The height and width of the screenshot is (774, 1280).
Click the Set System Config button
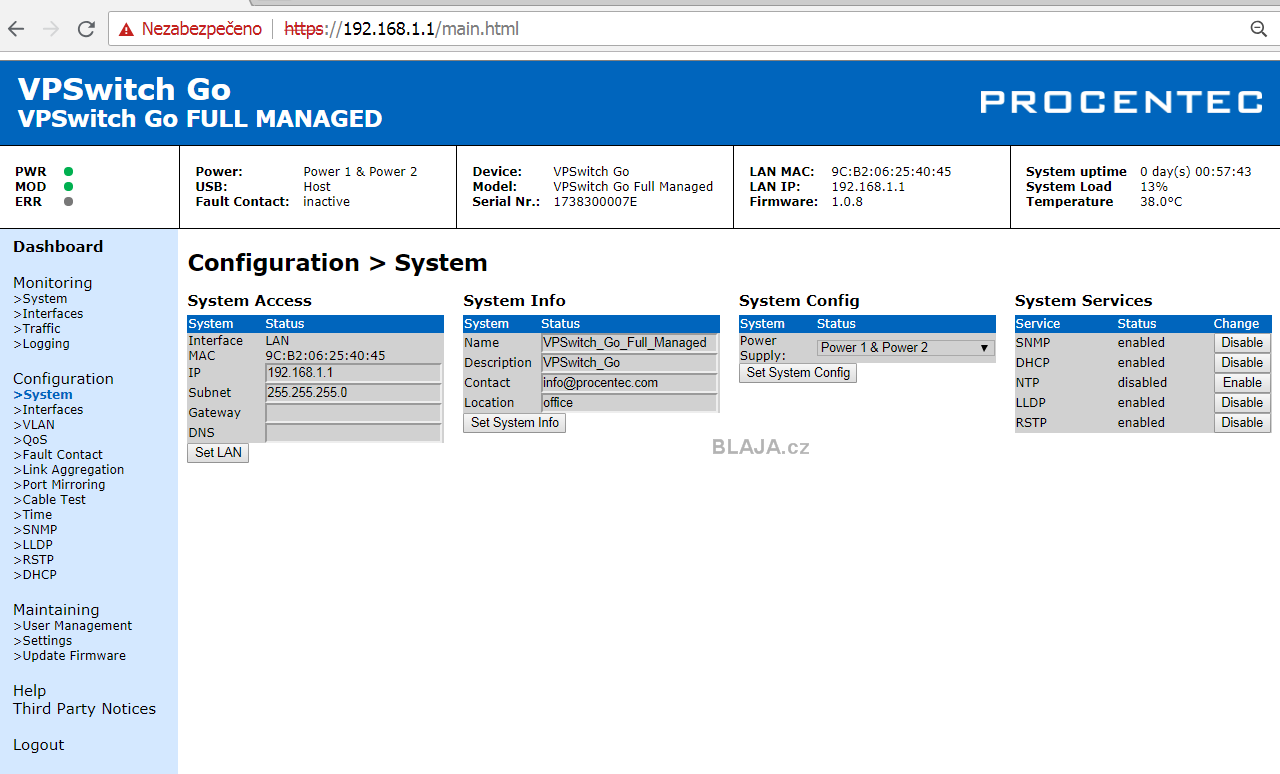(x=798, y=373)
